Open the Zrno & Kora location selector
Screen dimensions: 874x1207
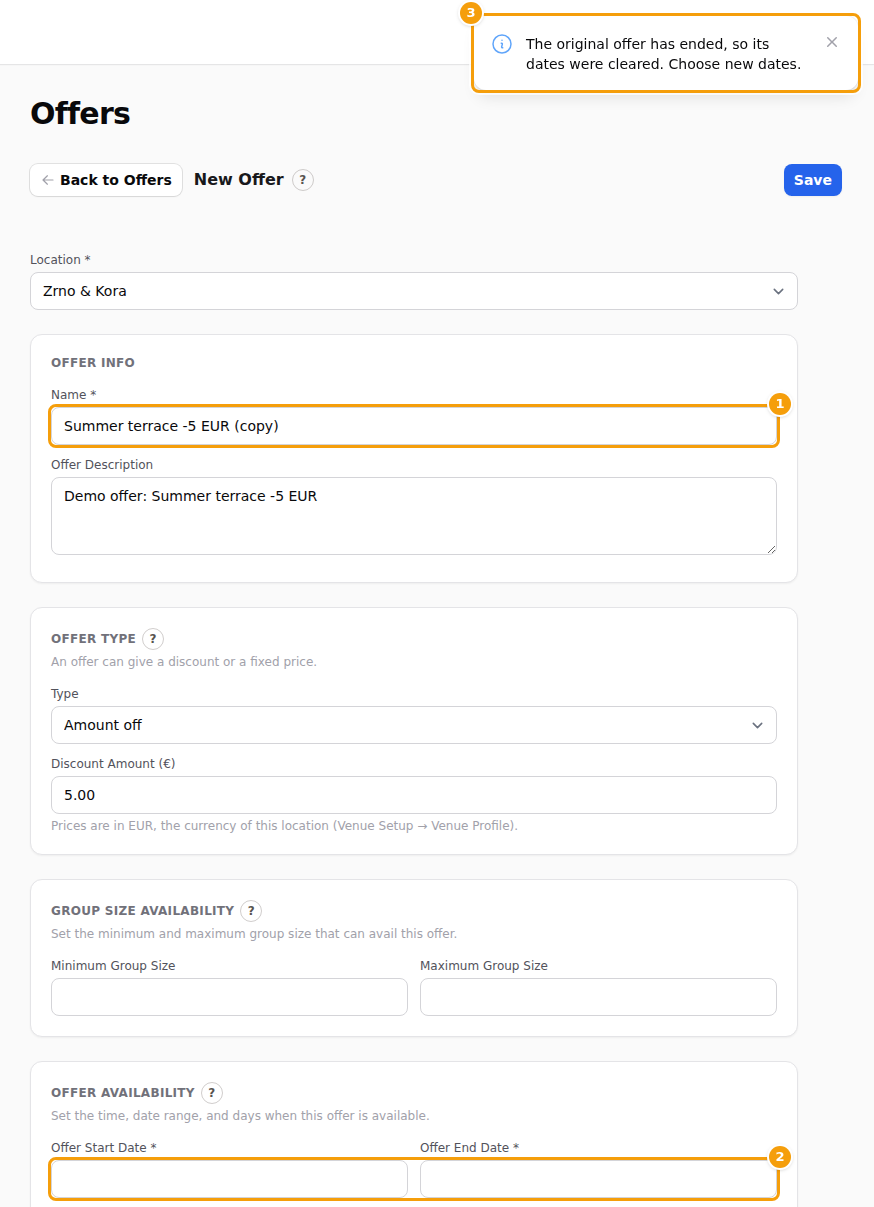click(x=414, y=291)
